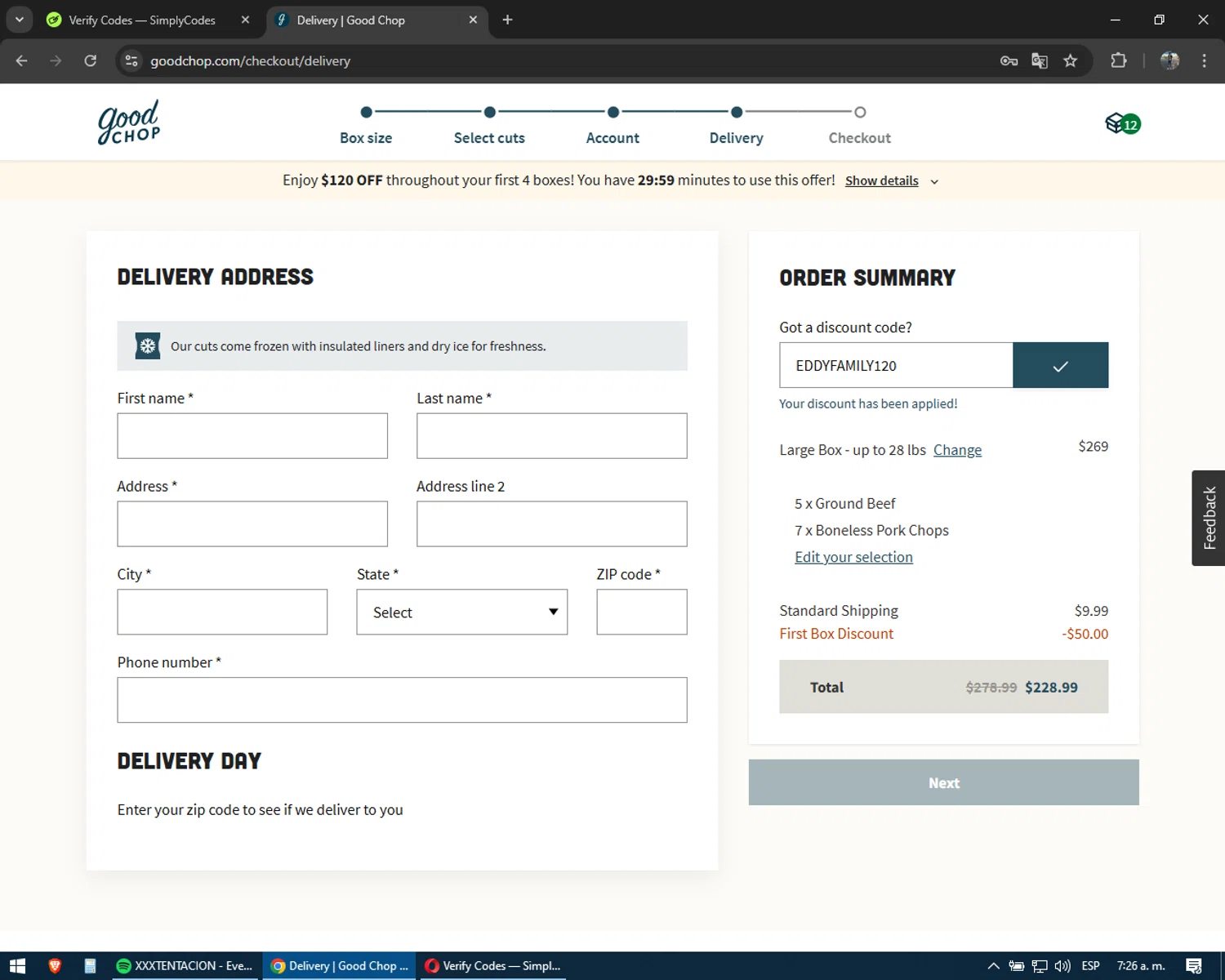The width and height of the screenshot is (1225, 980).
Task: Click the First name field
Action: 252,435
